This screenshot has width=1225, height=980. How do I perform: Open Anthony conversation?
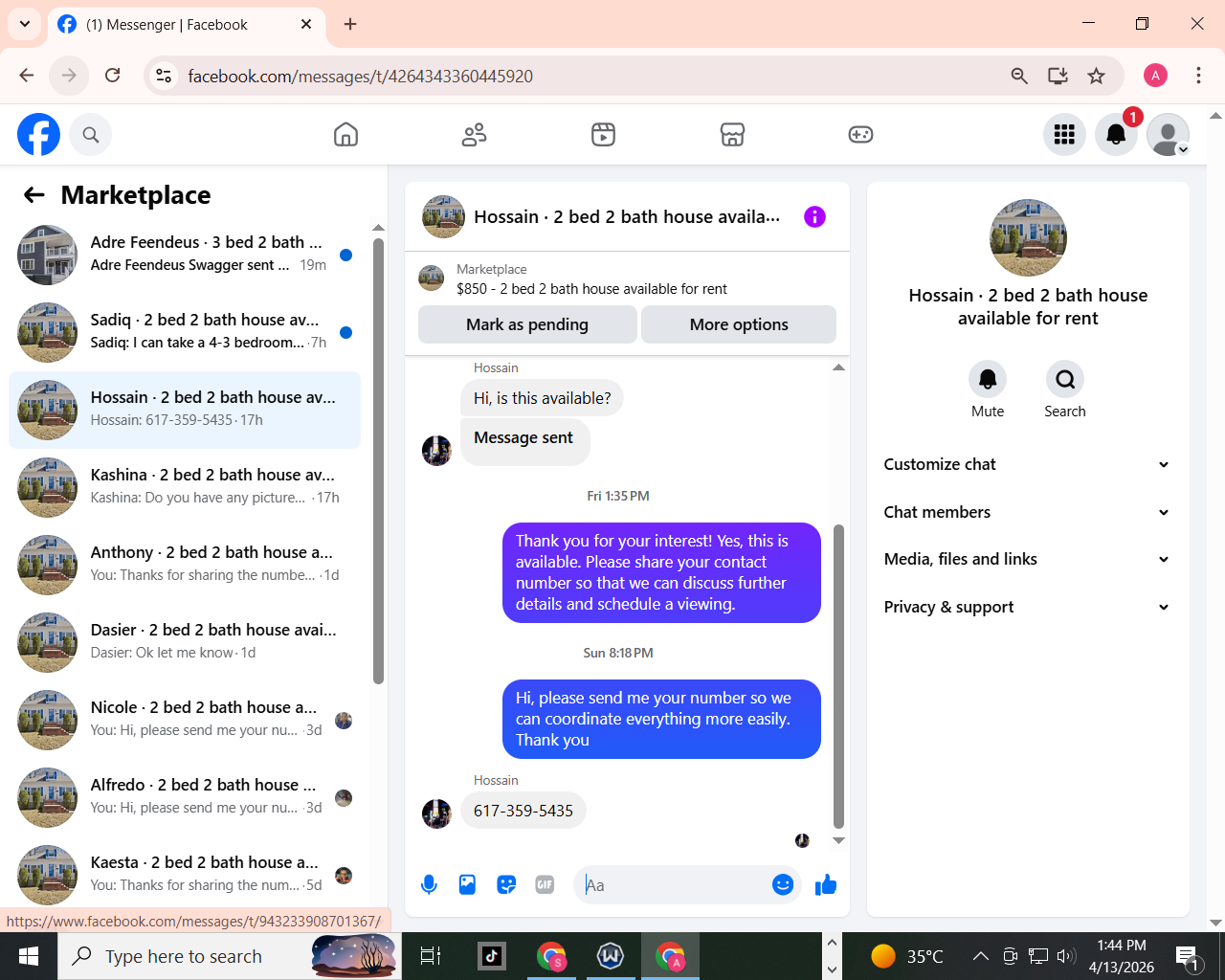click(185, 565)
